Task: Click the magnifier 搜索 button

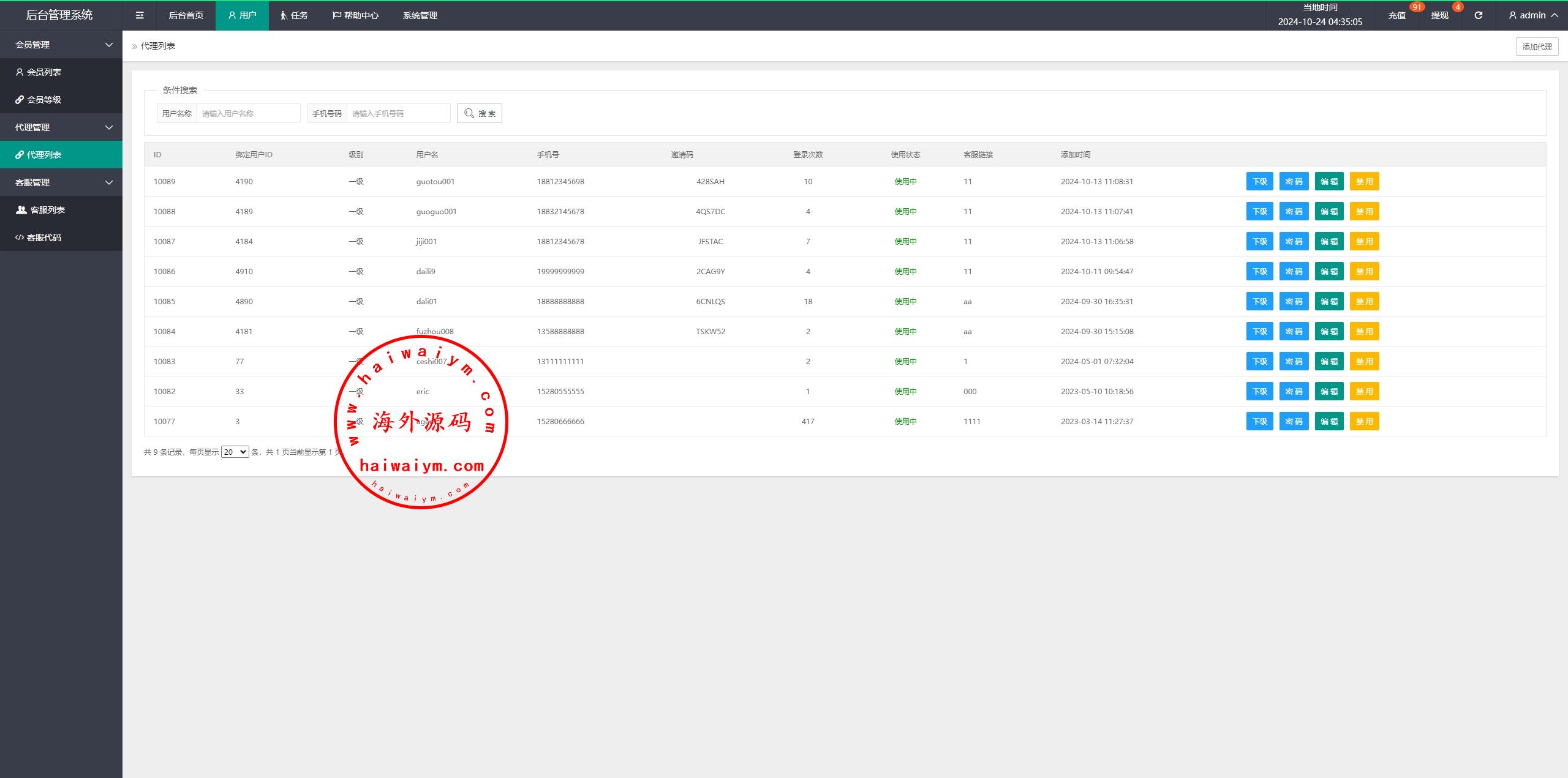Action: [480, 113]
